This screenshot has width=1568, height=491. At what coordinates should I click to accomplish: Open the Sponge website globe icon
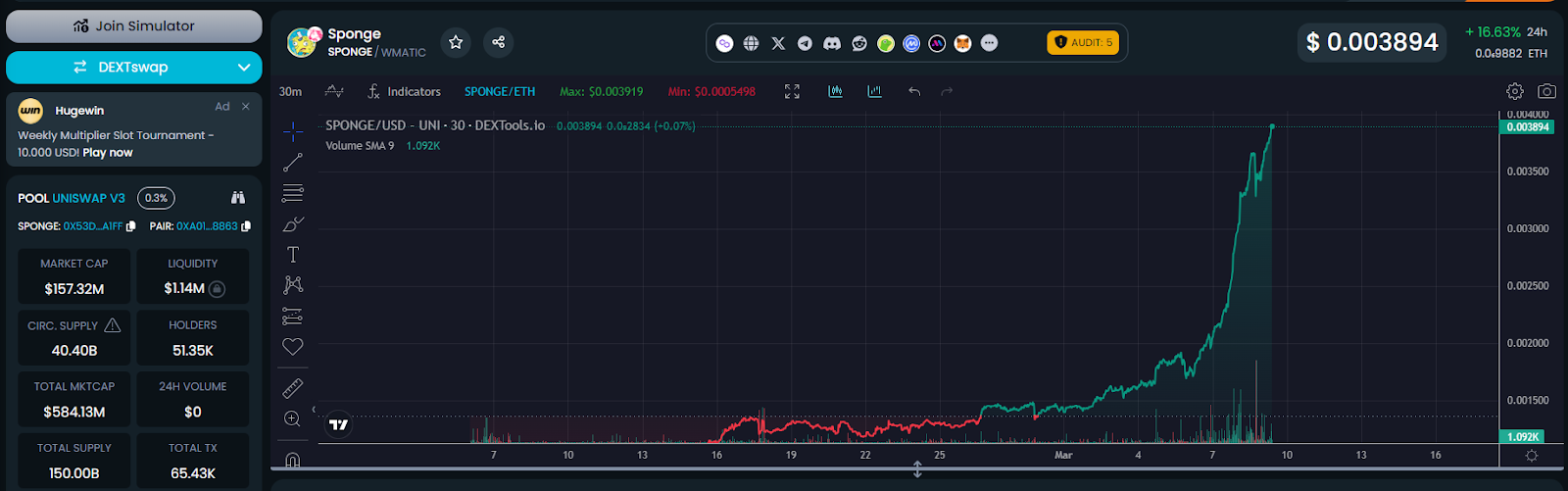tap(752, 43)
